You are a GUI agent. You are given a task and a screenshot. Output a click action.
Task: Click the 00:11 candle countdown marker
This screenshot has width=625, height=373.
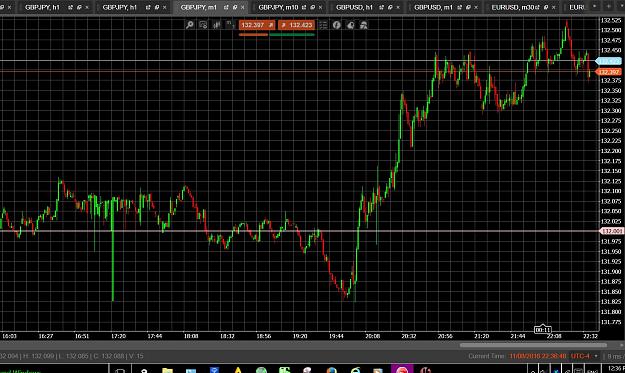click(542, 330)
